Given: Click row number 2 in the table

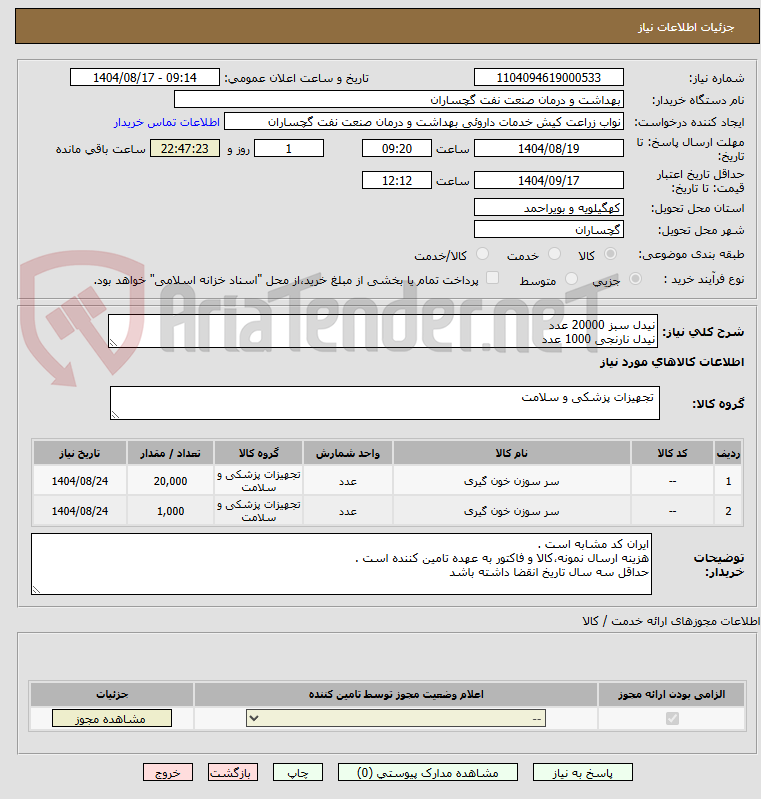Looking at the screenshot, I should pyautogui.click(x=728, y=511).
